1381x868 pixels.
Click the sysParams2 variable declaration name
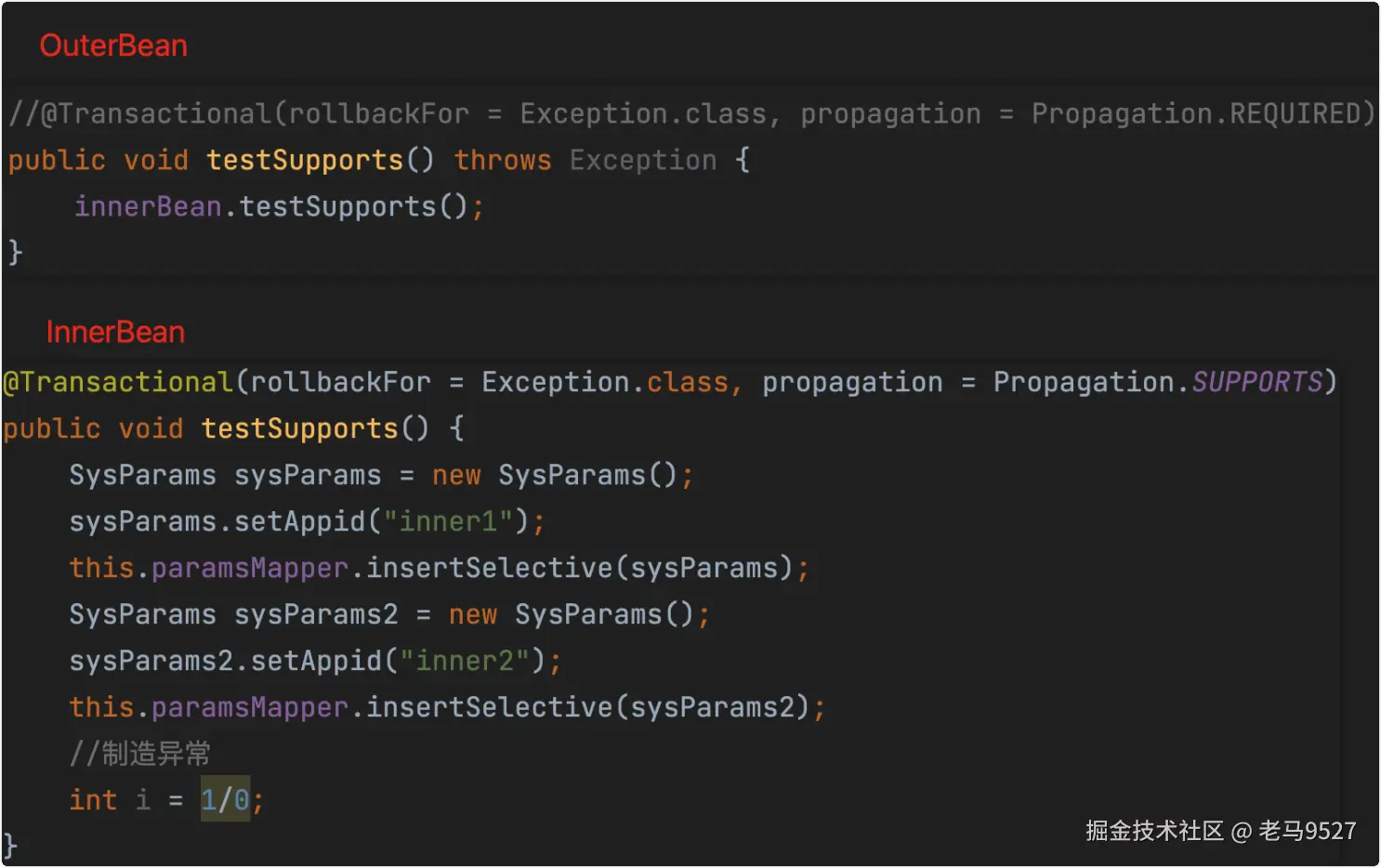(x=316, y=614)
